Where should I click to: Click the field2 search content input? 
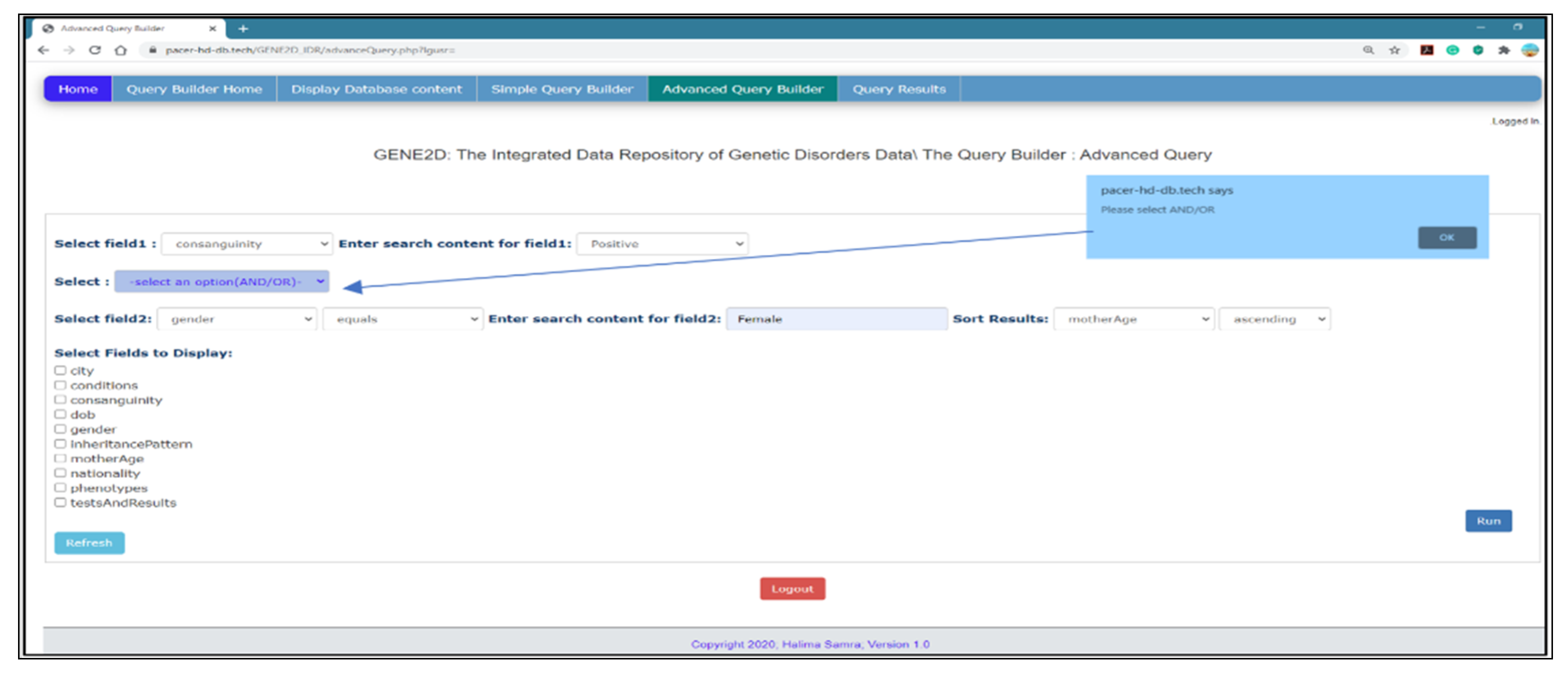point(836,319)
